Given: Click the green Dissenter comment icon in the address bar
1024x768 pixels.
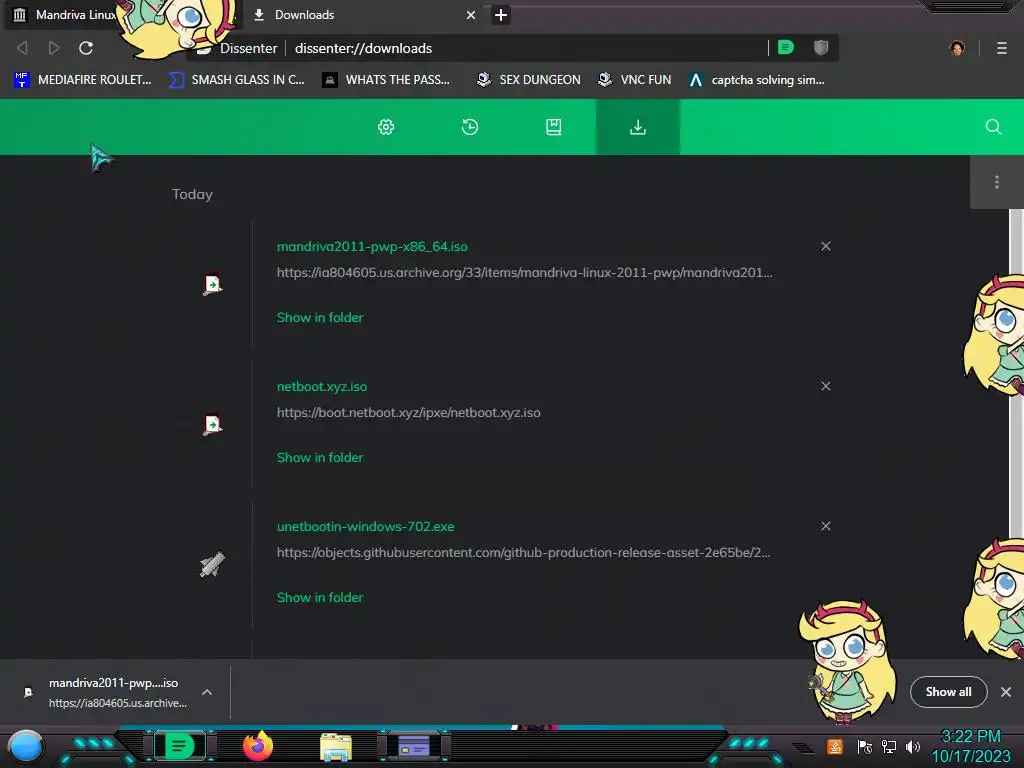Looking at the screenshot, I should pos(786,48).
